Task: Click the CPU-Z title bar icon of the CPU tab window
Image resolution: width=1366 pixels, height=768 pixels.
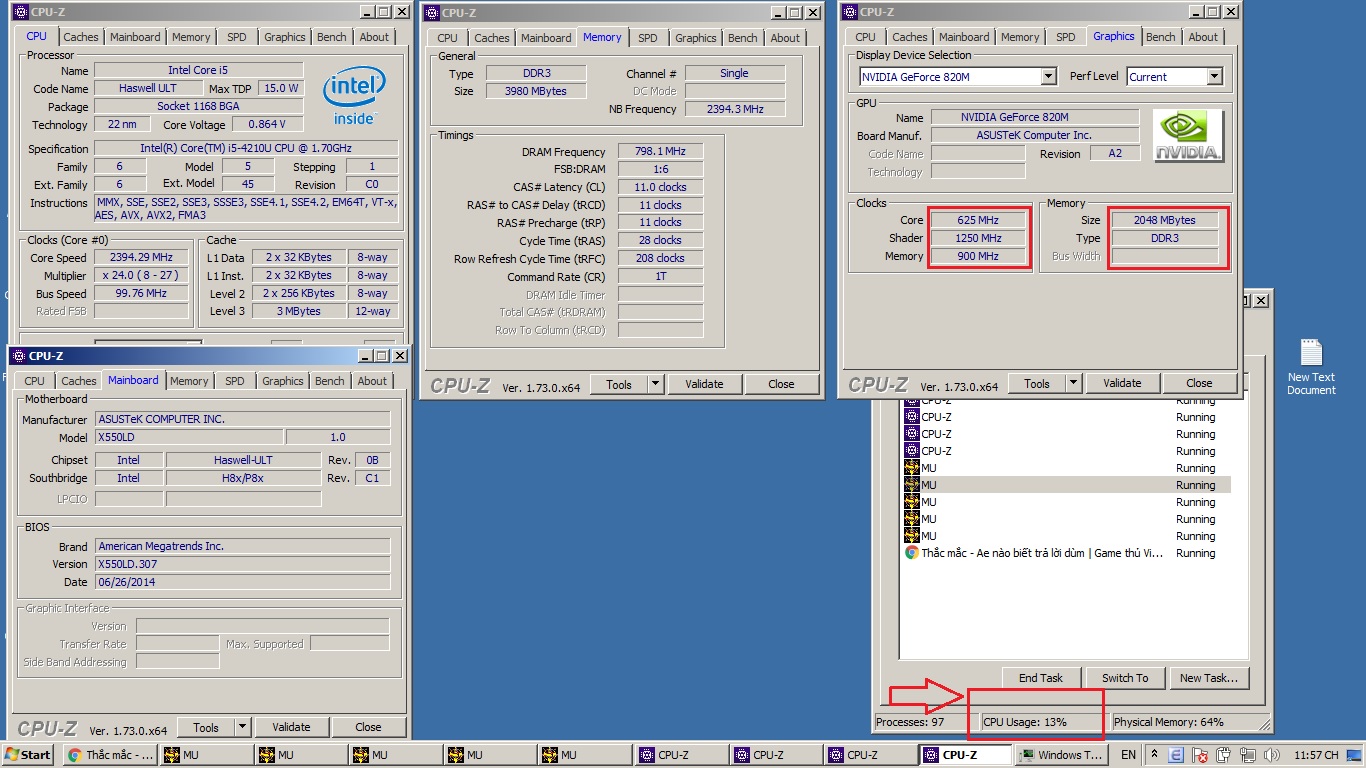Action: pos(19,12)
